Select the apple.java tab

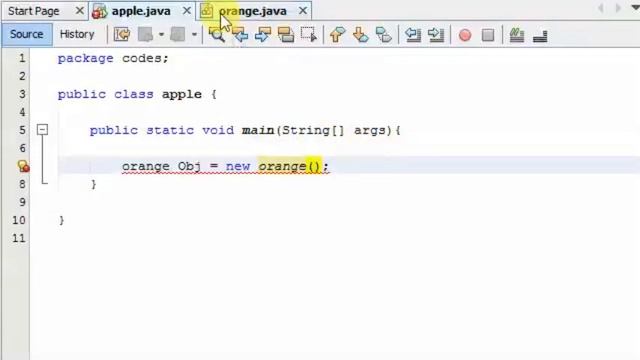click(x=141, y=11)
